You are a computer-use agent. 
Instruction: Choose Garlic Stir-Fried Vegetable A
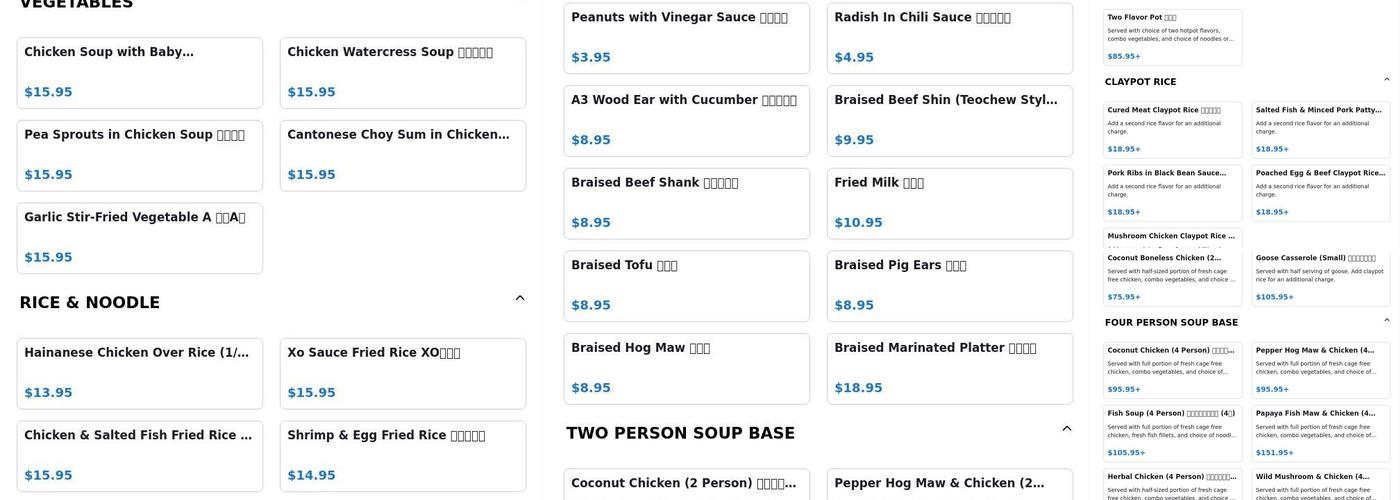pos(139,238)
